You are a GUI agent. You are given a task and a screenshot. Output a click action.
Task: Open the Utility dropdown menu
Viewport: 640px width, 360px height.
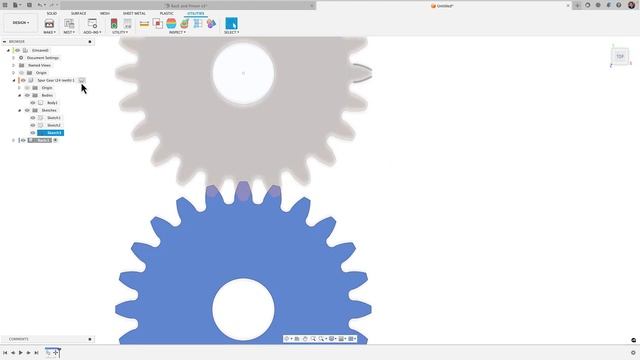120,32
